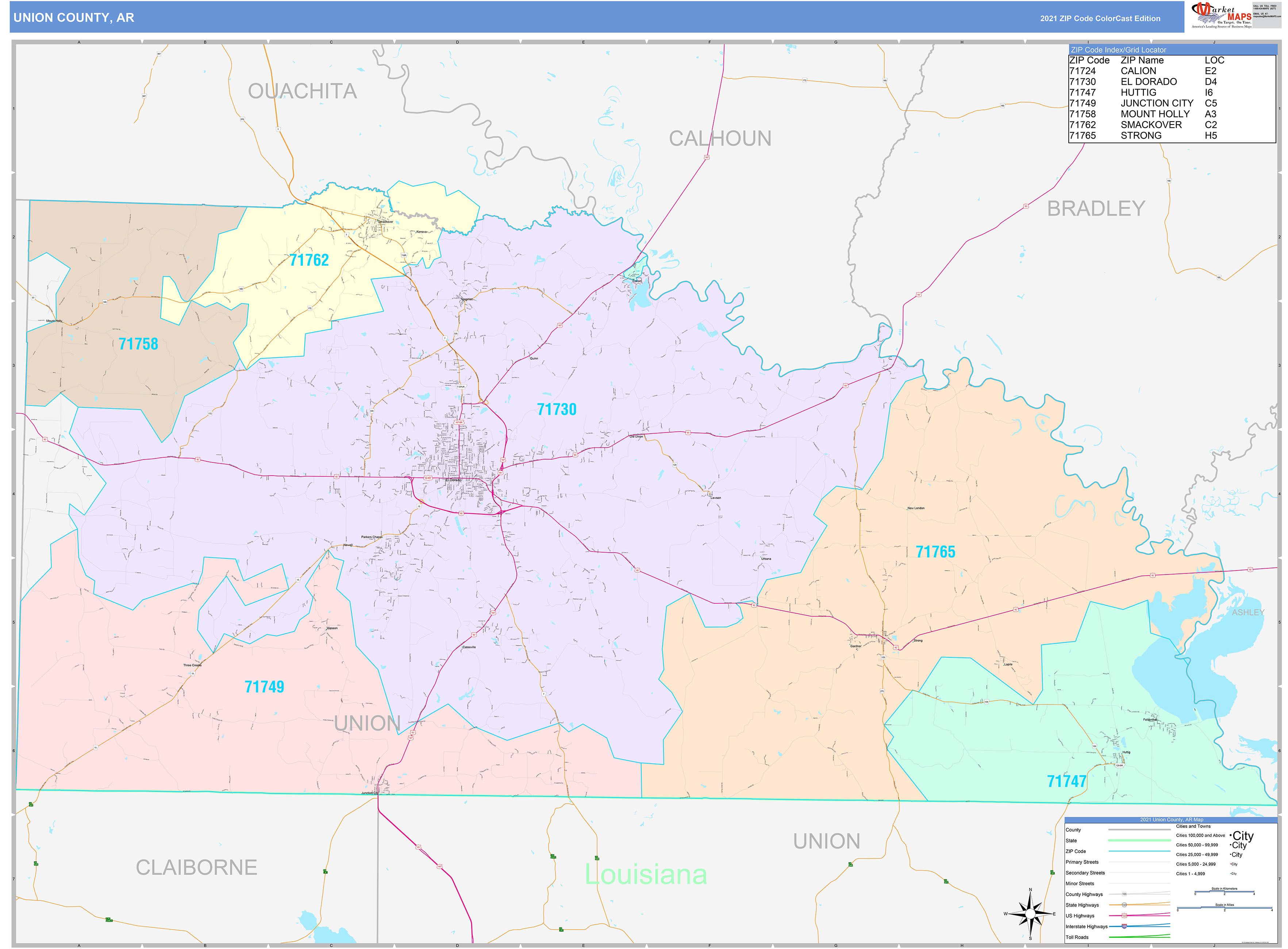Click the 71765 label on the map
Image resolution: width=1288 pixels, height=949 pixels.
[x=935, y=552]
